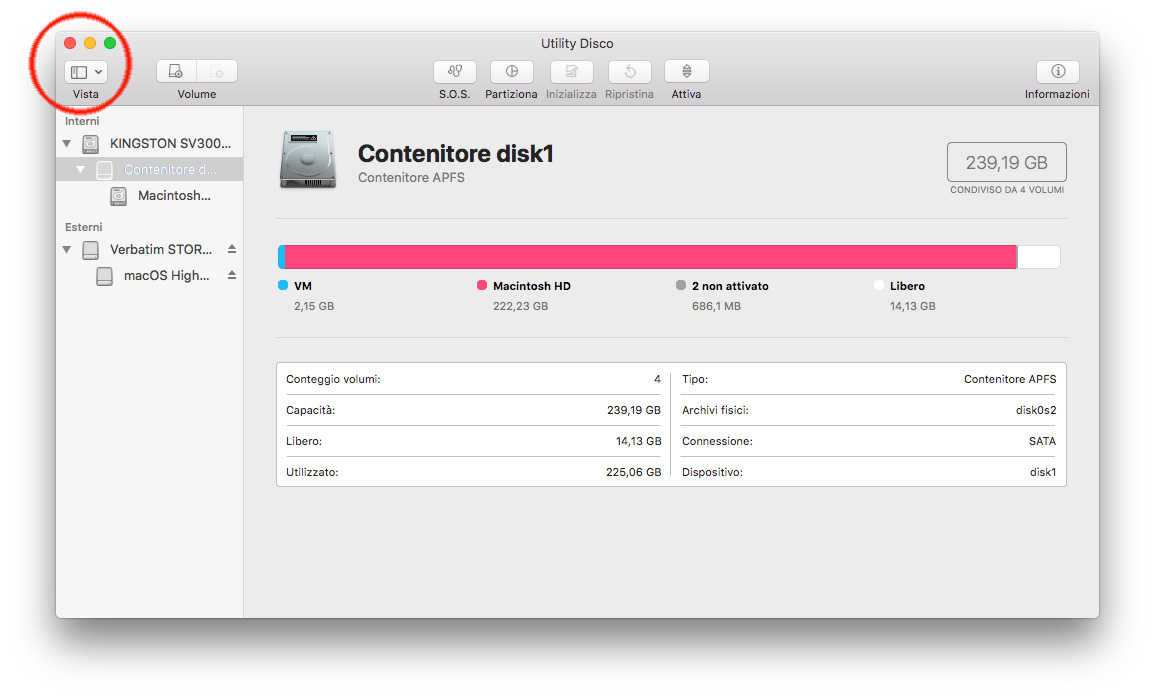Click the macOS High volume icon
The height and width of the screenshot is (698, 1155).
[x=105, y=276]
